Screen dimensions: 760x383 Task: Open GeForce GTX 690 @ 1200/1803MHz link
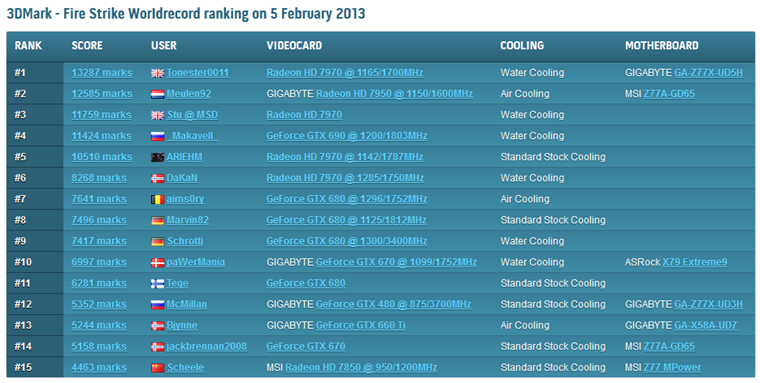pyautogui.click(x=347, y=136)
